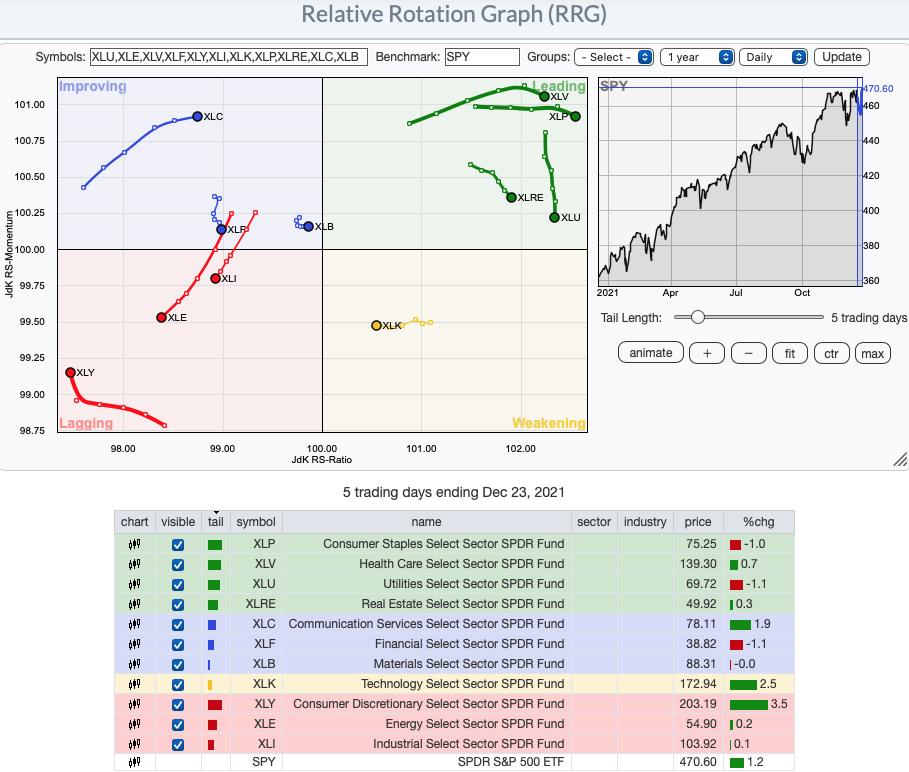Click the XLI dot on the graph

[215, 279]
